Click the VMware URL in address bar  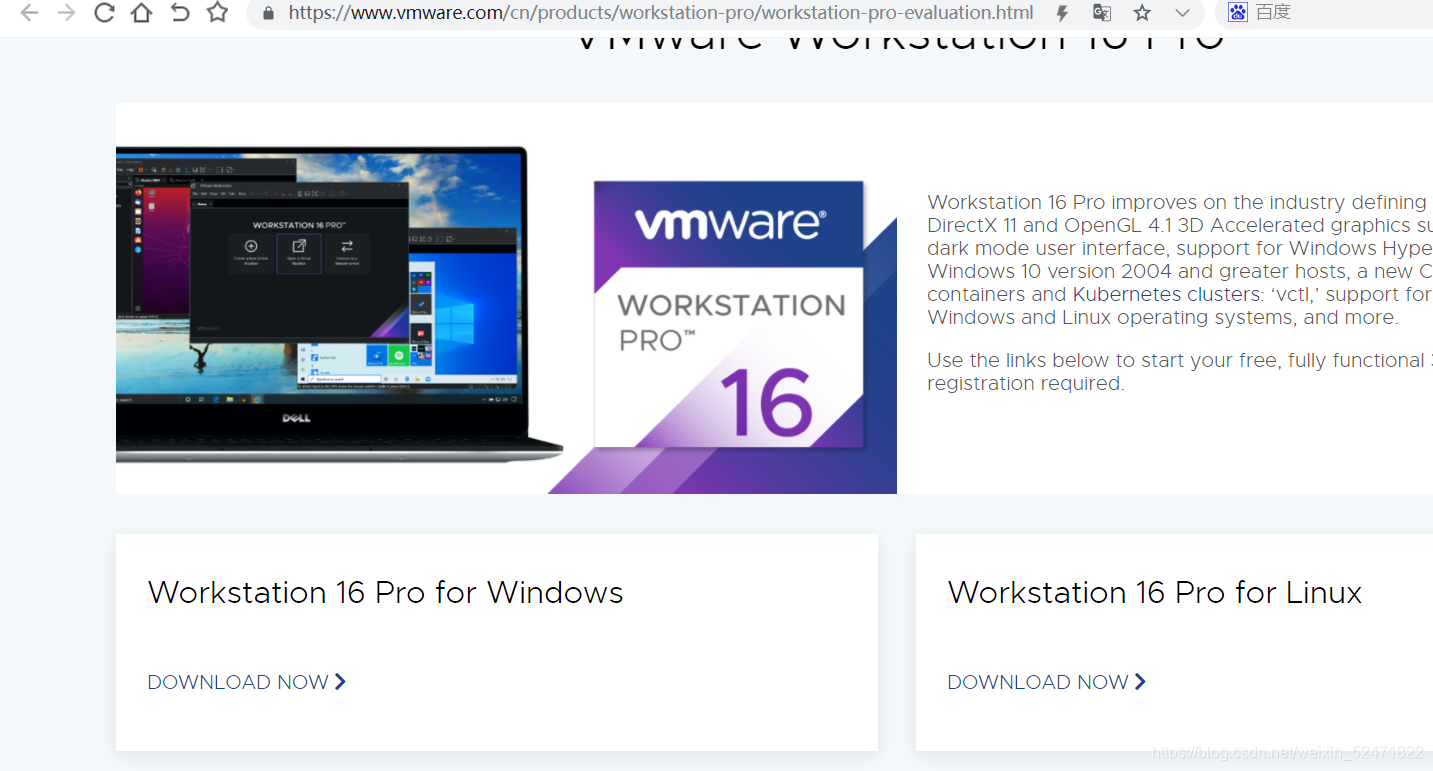(x=661, y=13)
